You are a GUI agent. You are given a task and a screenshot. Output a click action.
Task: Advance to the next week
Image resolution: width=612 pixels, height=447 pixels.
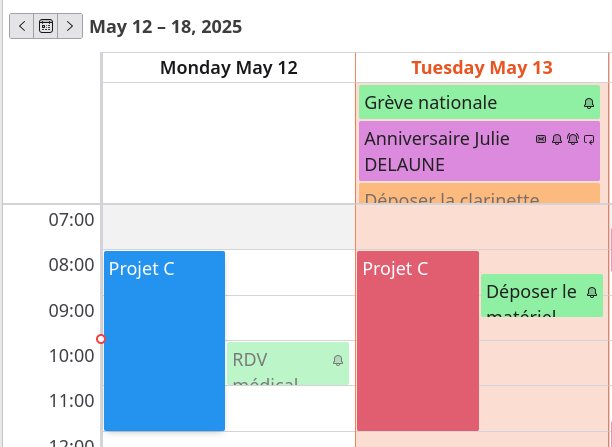[70, 26]
